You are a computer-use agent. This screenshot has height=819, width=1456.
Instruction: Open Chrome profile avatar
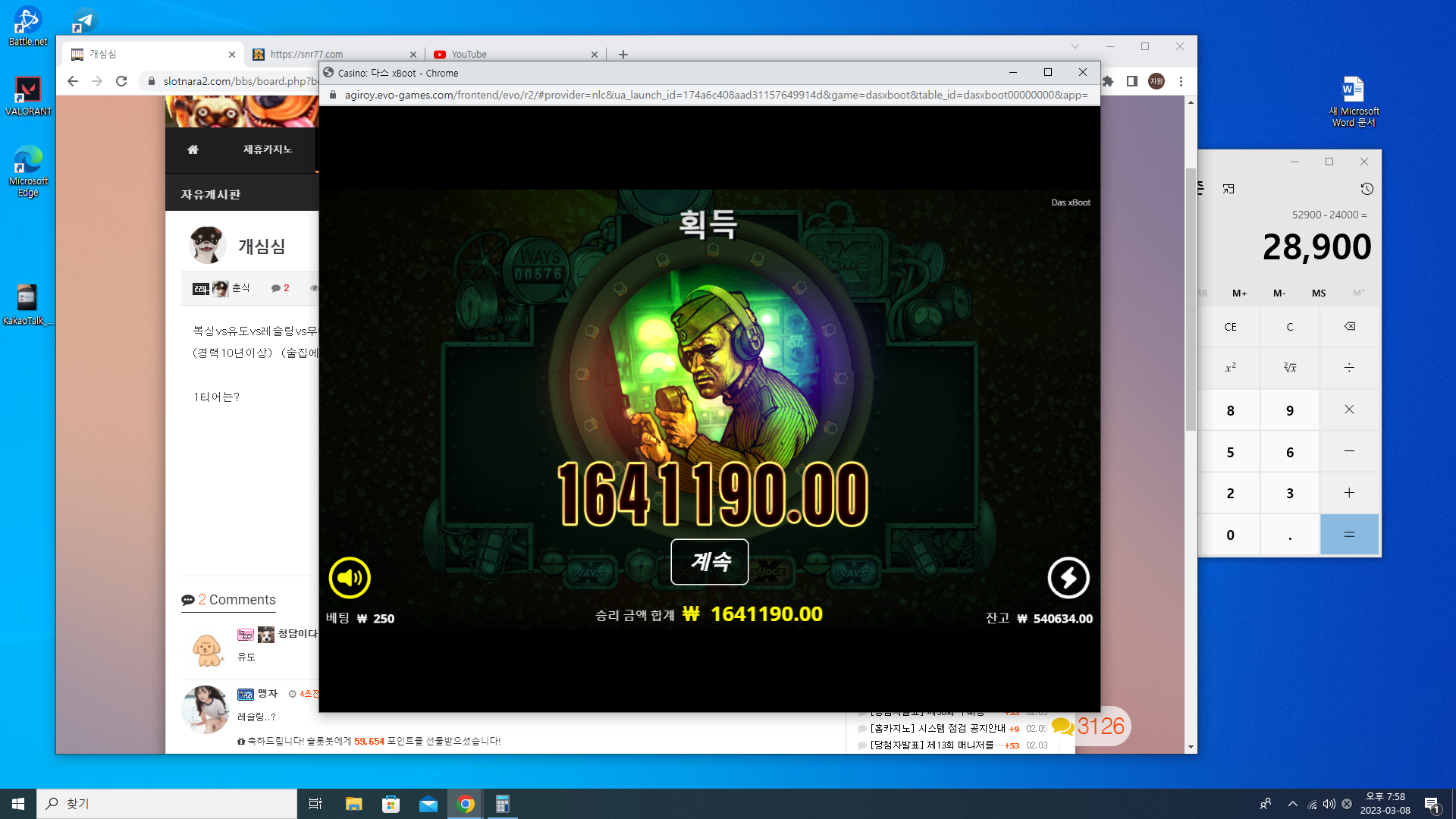click(1156, 81)
